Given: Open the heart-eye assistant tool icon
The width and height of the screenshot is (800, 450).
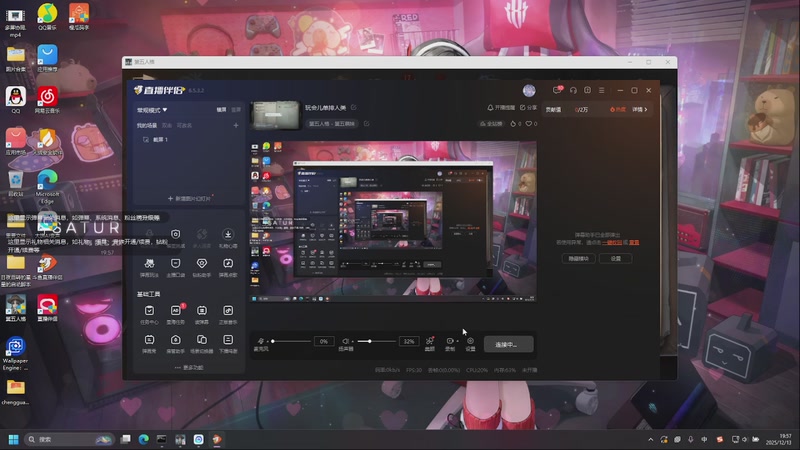Looking at the screenshot, I should 202,263.
